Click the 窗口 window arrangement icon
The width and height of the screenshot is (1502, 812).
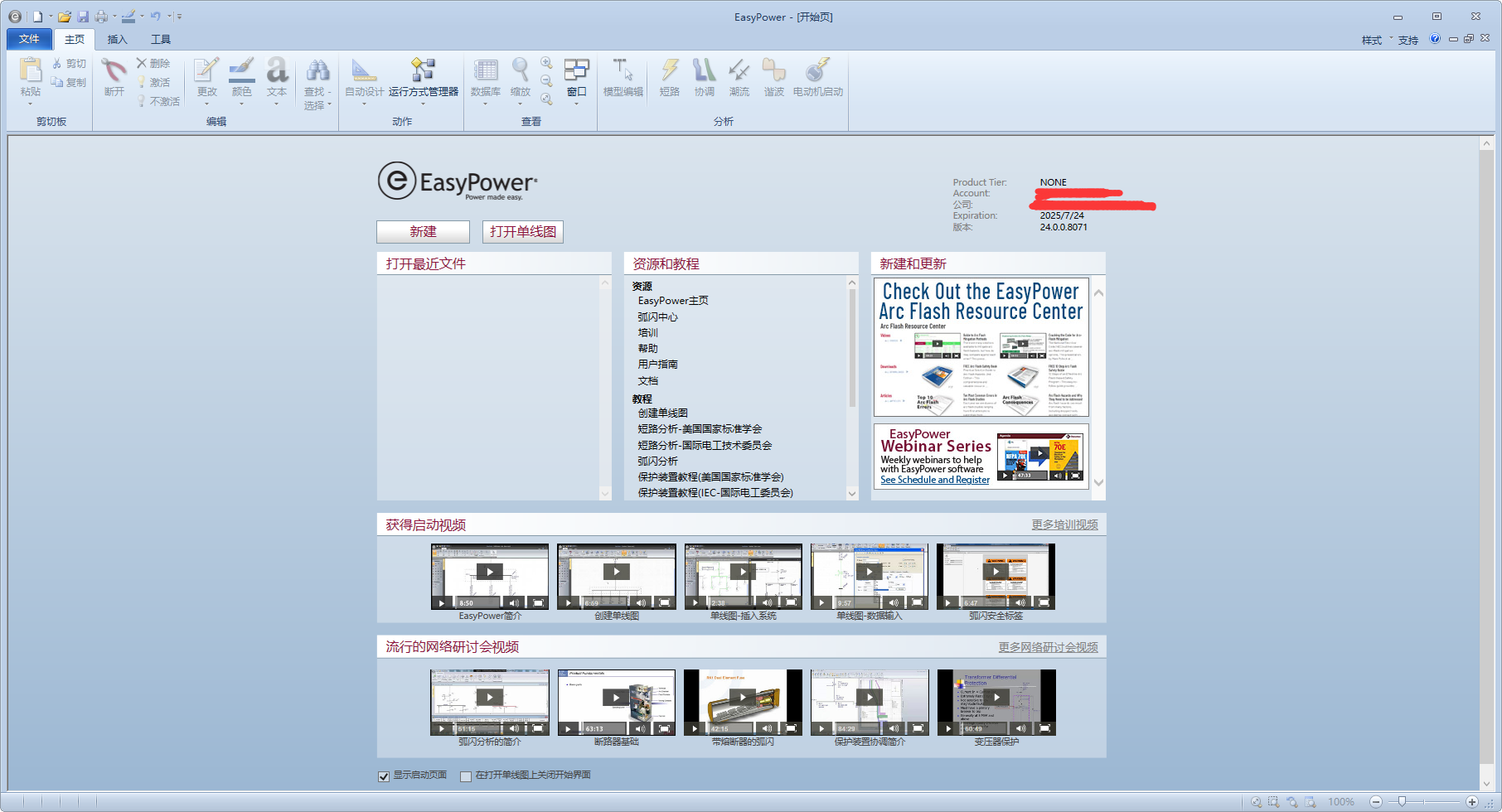[576, 70]
